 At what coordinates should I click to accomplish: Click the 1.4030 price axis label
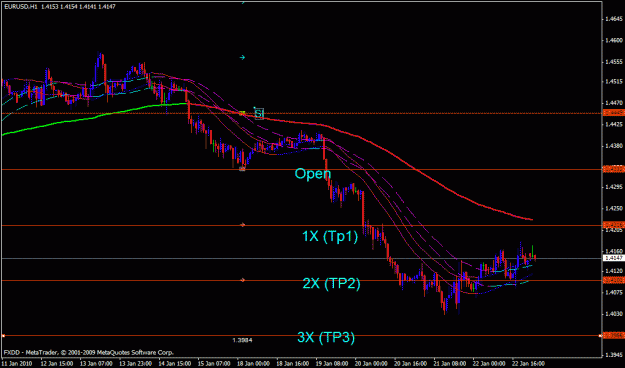pyautogui.click(x=614, y=313)
